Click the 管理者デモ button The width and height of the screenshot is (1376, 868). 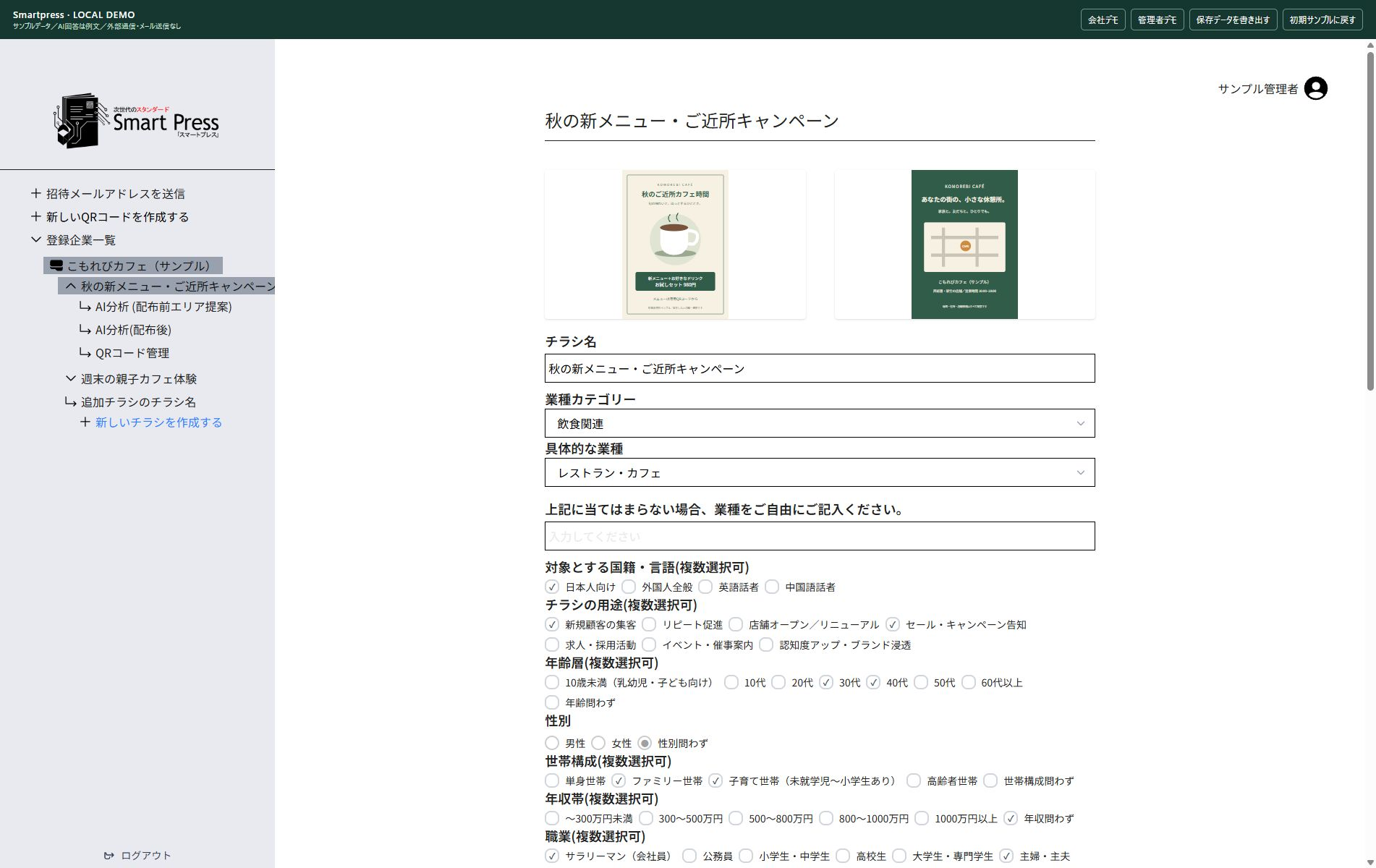tap(1157, 20)
